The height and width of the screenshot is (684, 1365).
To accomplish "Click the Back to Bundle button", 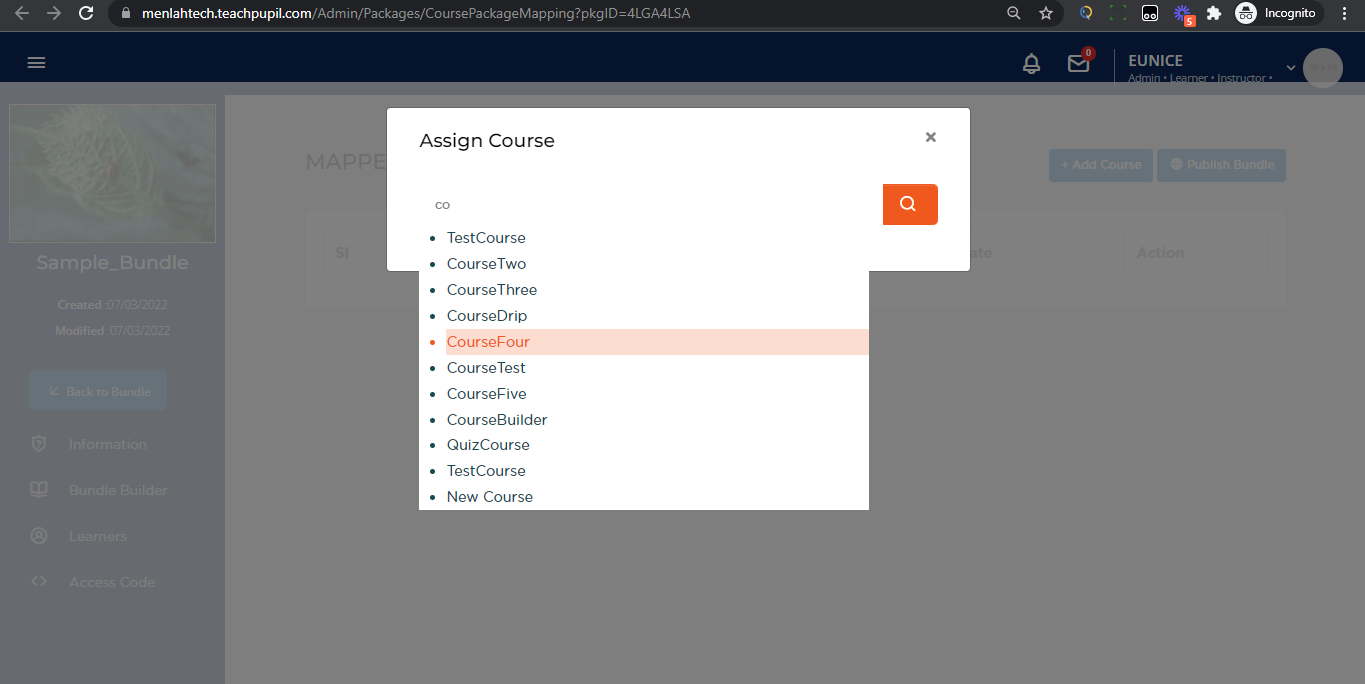I will [98, 391].
